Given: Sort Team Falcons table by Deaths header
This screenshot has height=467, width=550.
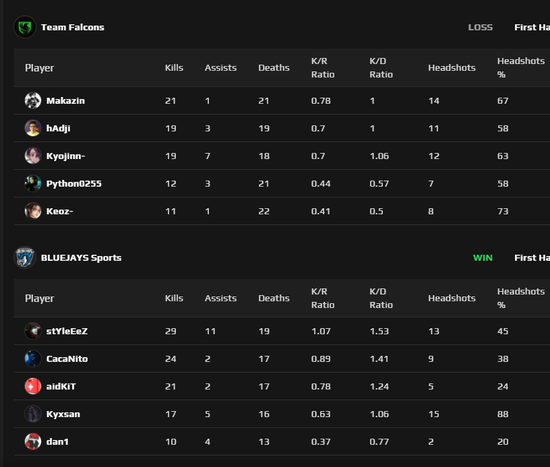Looking at the screenshot, I should [274, 68].
